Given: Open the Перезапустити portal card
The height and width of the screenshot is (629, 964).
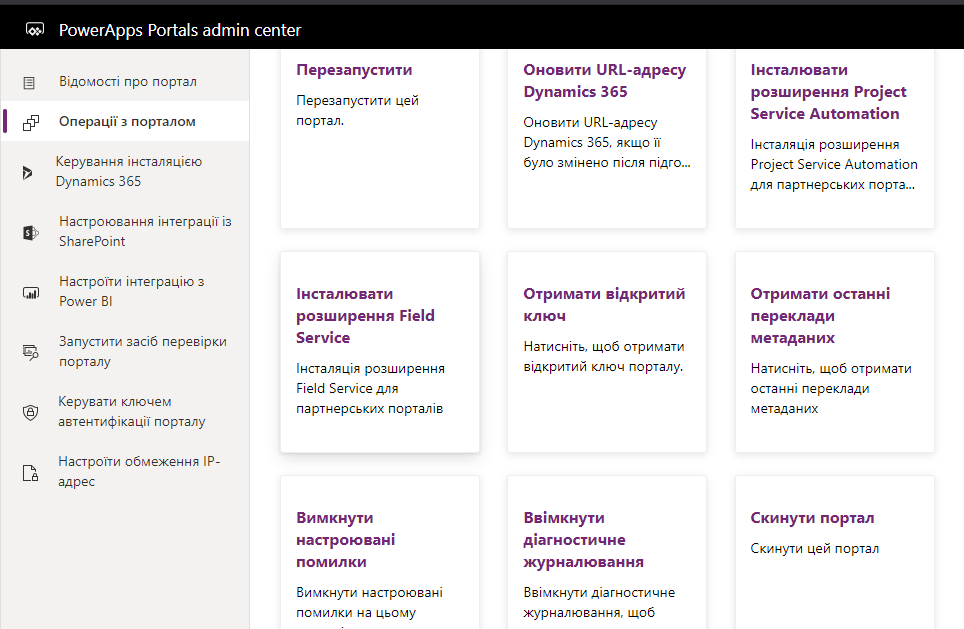Looking at the screenshot, I should click(x=379, y=138).
